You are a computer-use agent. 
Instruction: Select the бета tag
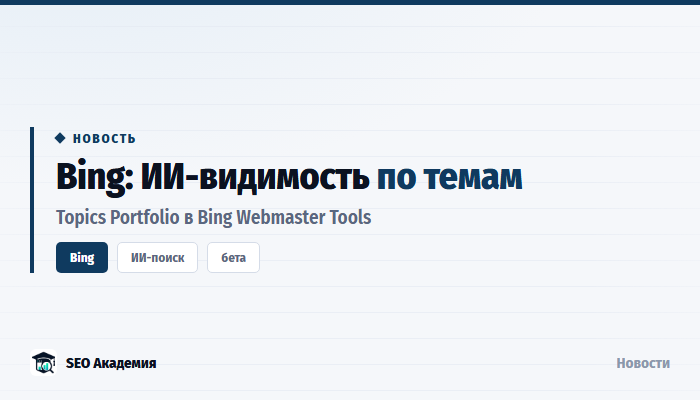coord(233,258)
